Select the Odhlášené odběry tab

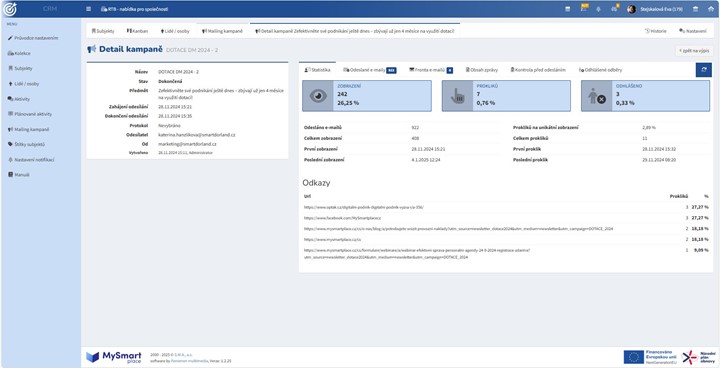tap(600, 70)
